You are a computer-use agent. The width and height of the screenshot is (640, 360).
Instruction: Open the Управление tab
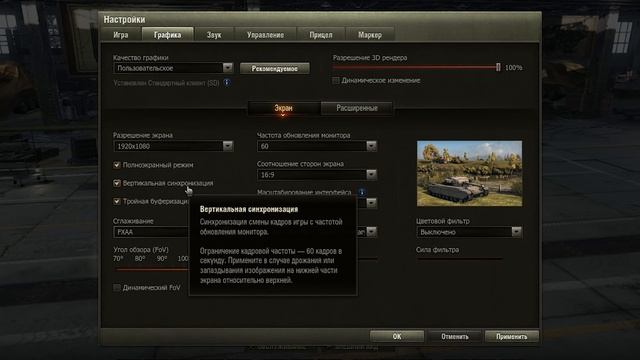pyautogui.click(x=265, y=35)
